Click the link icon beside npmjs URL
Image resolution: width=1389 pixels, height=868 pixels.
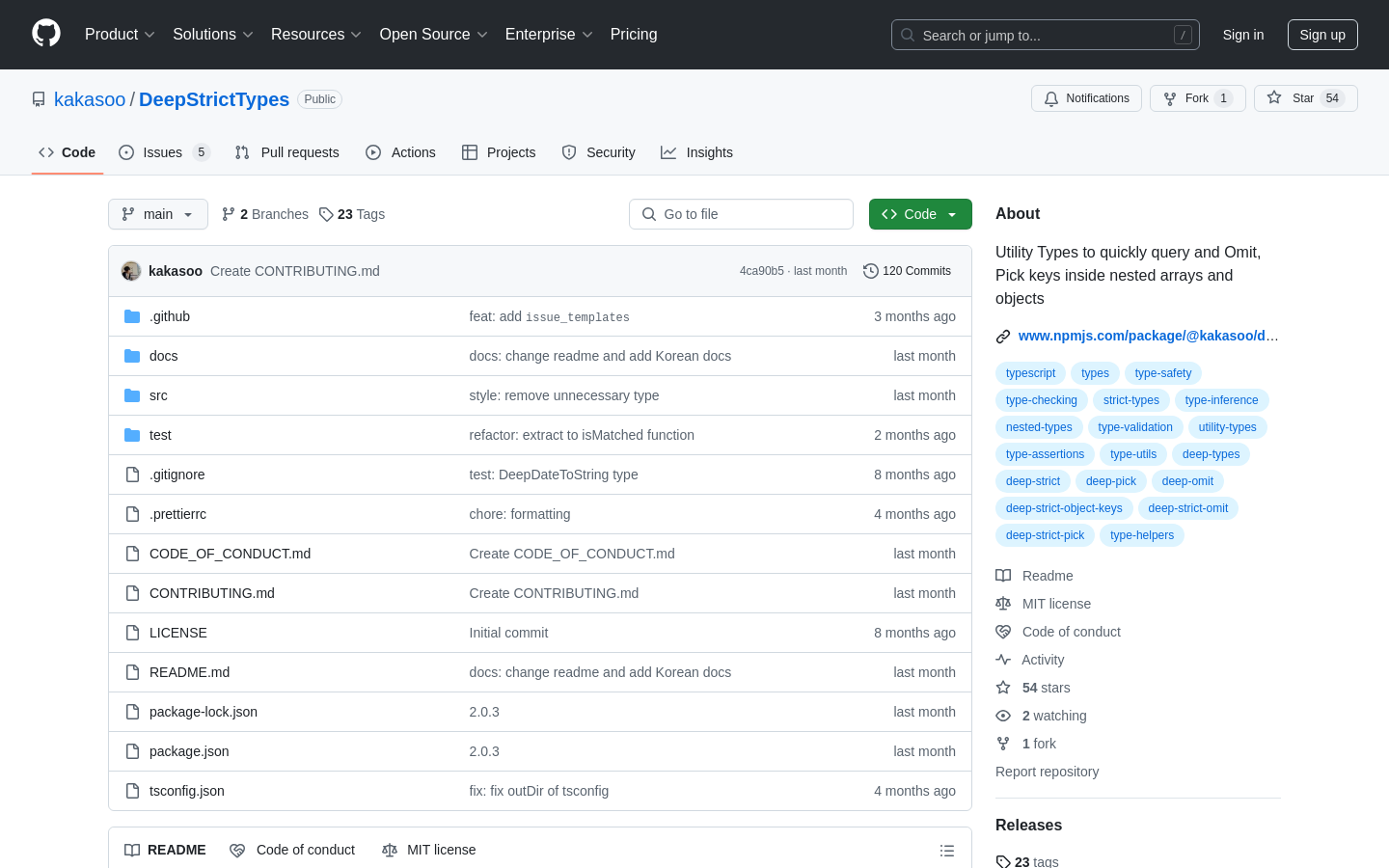point(1003,337)
